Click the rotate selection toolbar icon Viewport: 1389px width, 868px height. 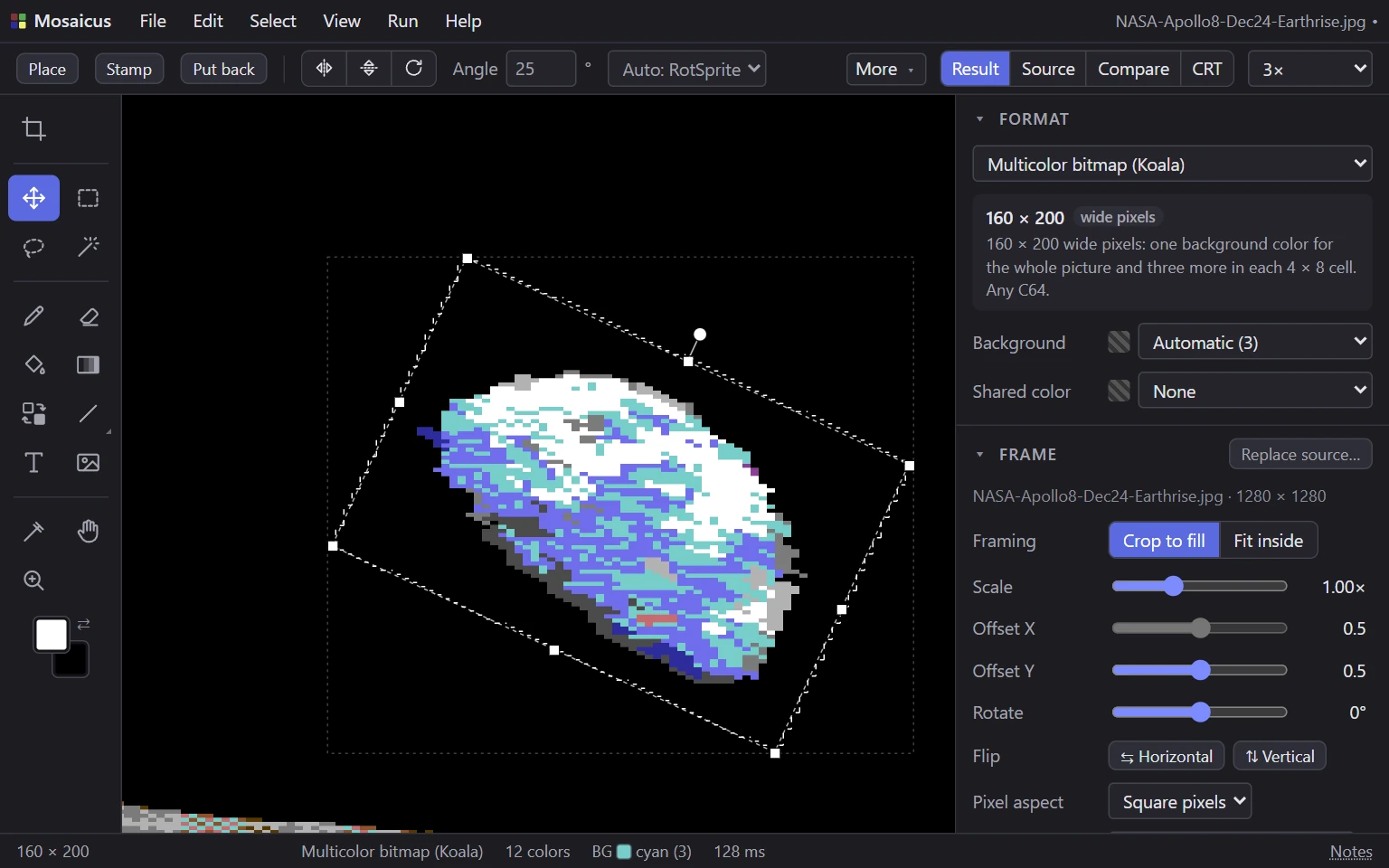coord(414,69)
